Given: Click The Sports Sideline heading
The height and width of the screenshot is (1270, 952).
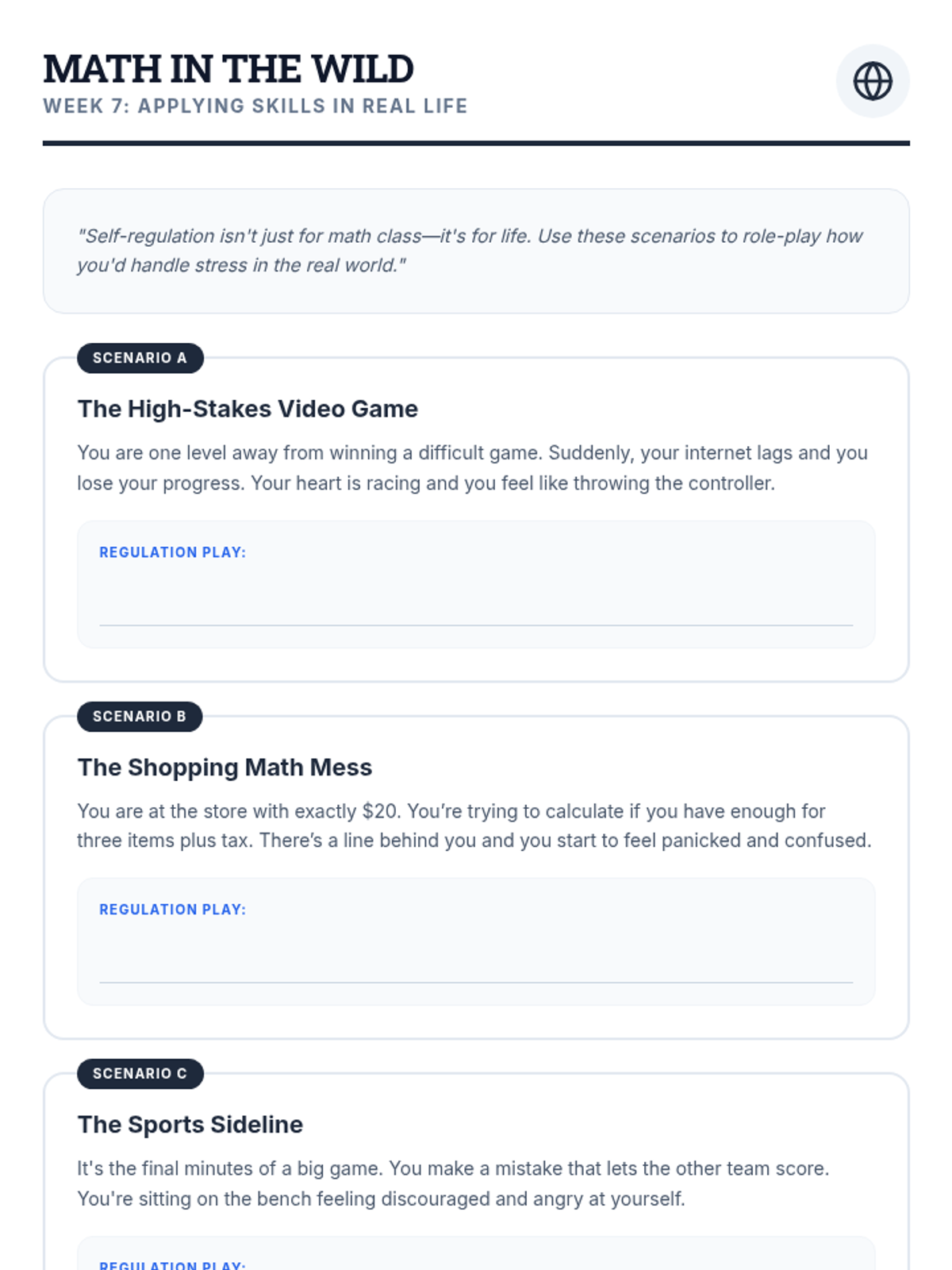Looking at the screenshot, I should tap(190, 1125).
